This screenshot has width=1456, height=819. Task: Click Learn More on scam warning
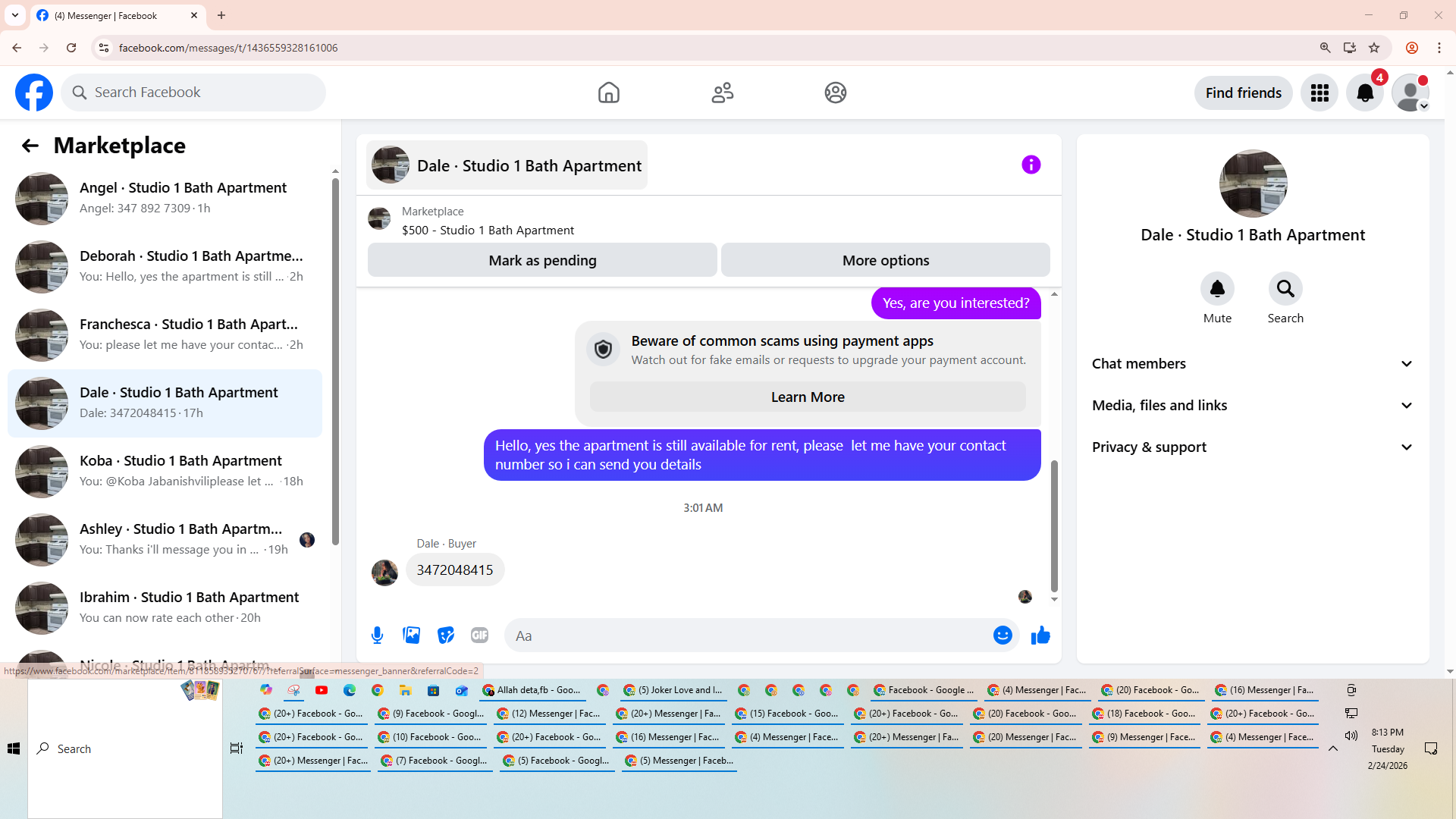(808, 397)
